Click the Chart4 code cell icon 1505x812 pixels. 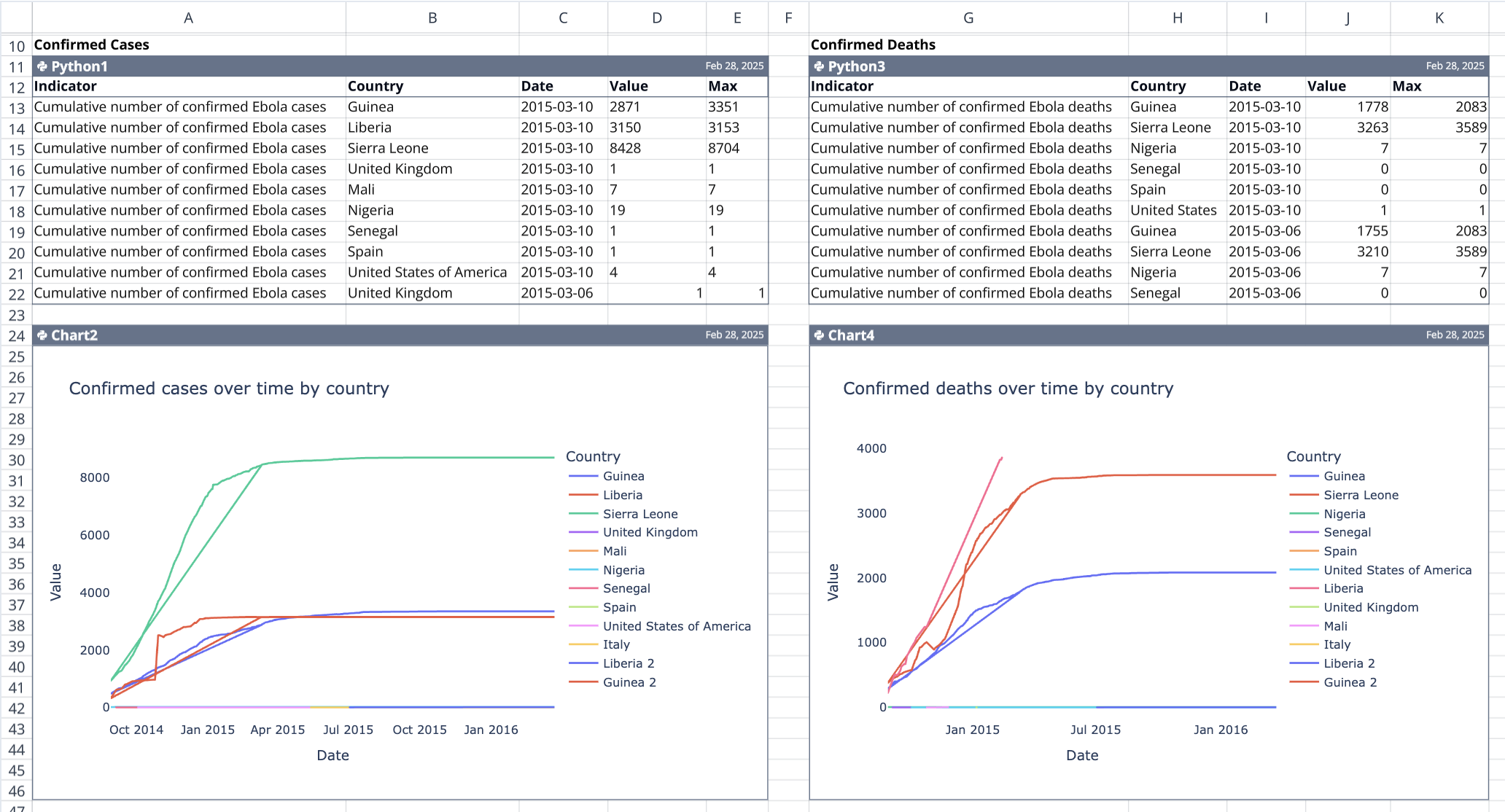(x=819, y=335)
